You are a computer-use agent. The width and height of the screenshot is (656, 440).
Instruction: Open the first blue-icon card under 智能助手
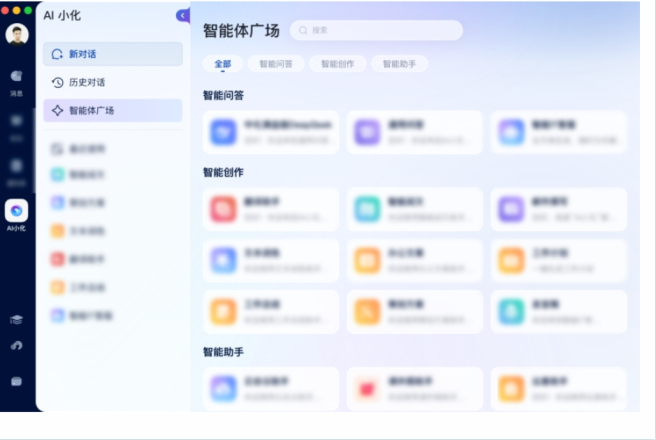coord(271,388)
